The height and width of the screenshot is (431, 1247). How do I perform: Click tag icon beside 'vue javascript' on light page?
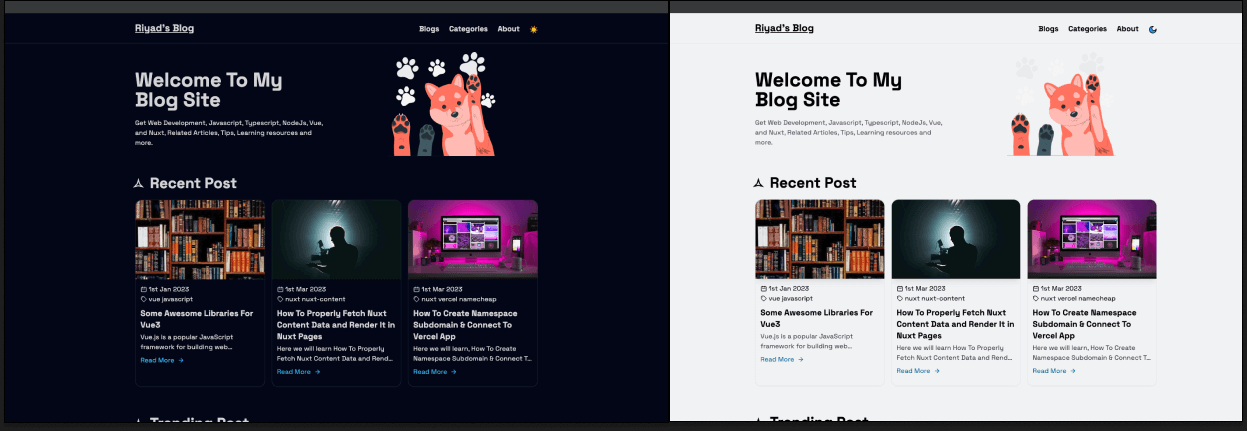pyautogui.click(x=764, y=298)
